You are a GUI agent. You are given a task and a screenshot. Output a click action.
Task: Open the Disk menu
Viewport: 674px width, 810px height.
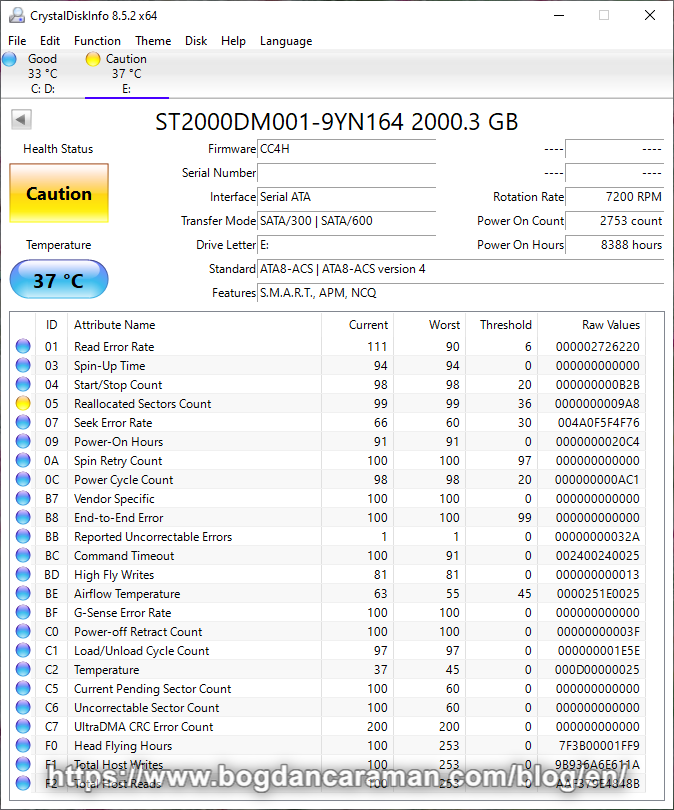196,41
